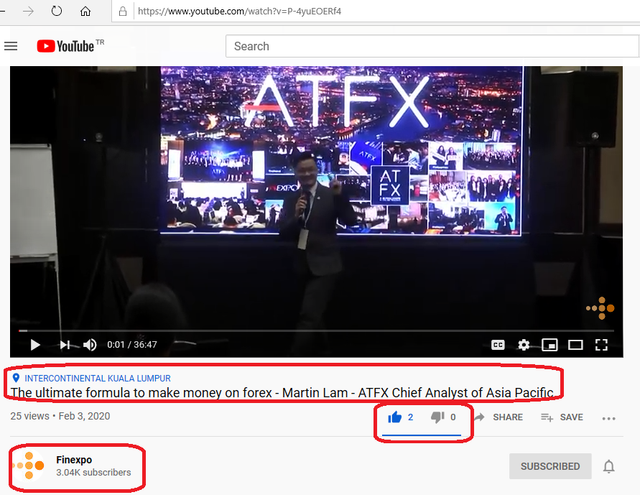Skip to next video
The width and height of the screenshot is (640, 495).
pyautogui.click(x=65, y=345)
